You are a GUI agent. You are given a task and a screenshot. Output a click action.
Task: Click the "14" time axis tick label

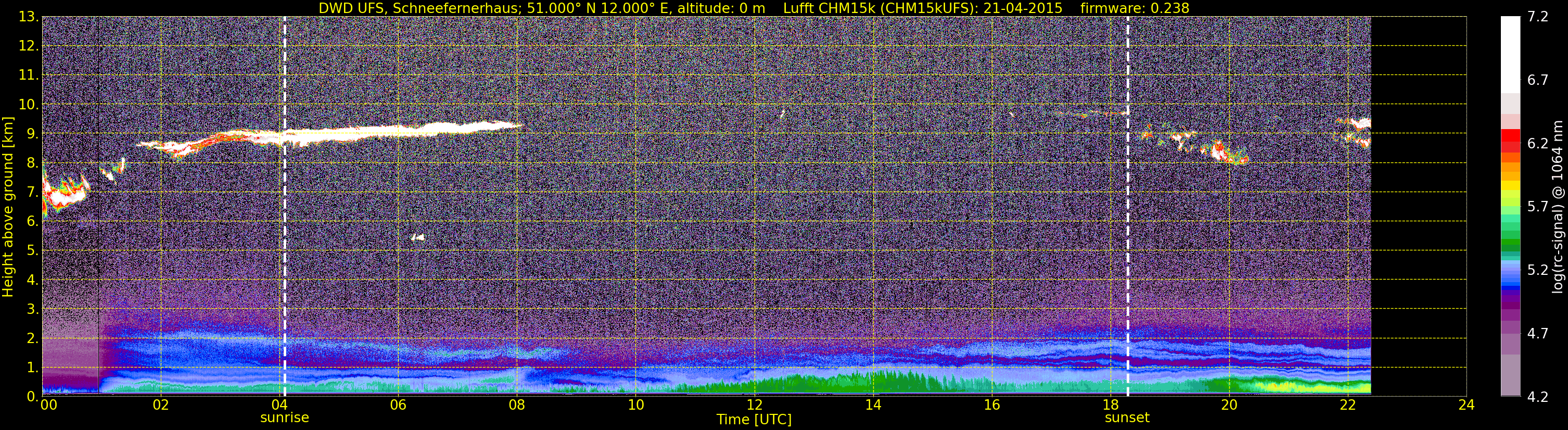tap(873, 406)
